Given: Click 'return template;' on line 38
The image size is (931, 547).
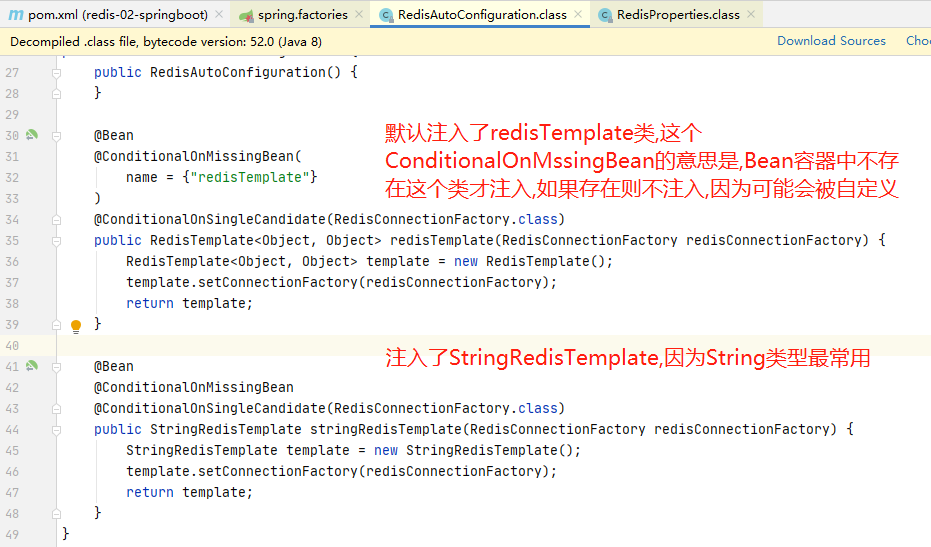Looking at the screenshot, I should pos(189,303).
